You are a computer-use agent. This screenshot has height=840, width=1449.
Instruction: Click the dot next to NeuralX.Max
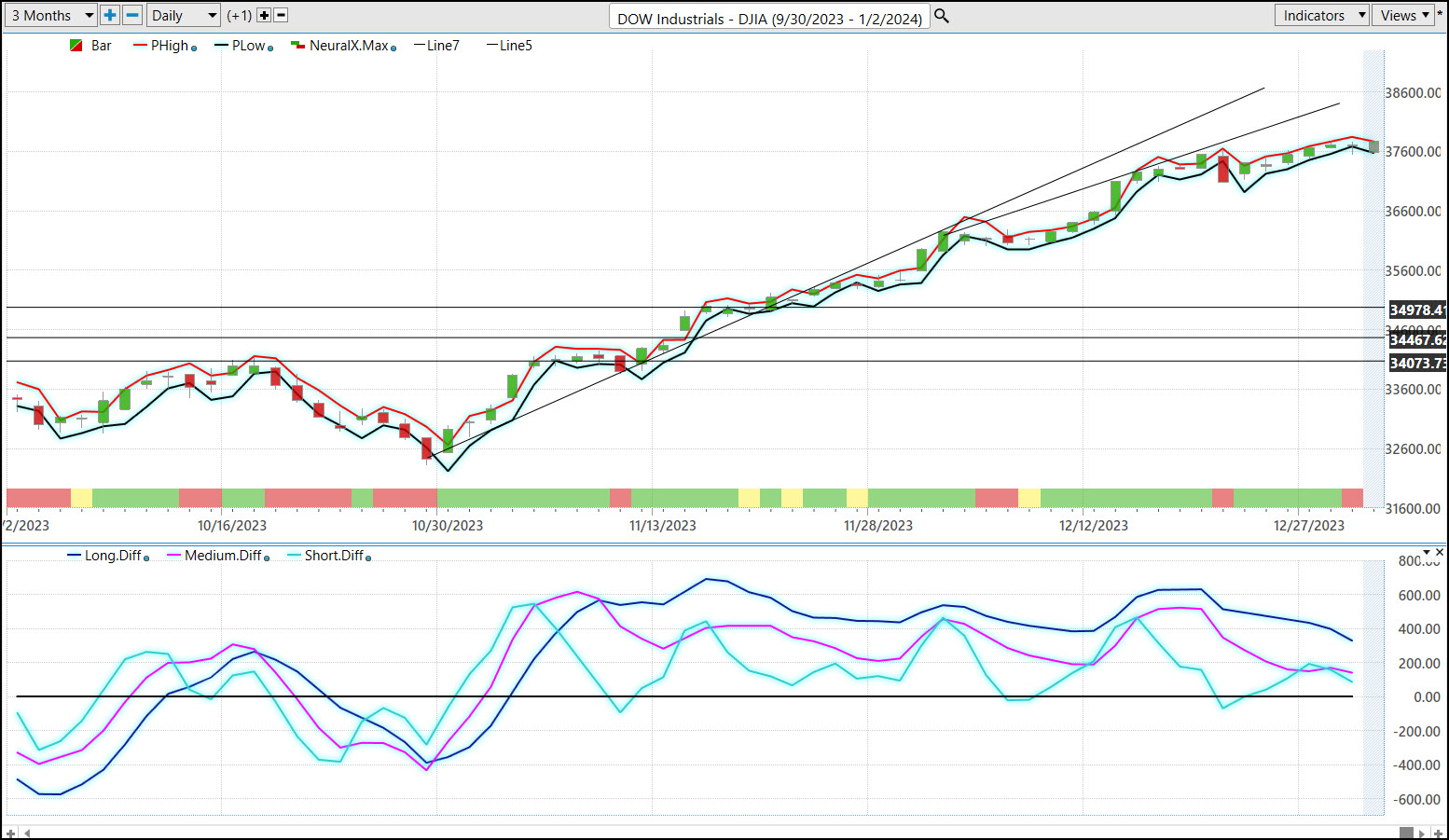393,48
